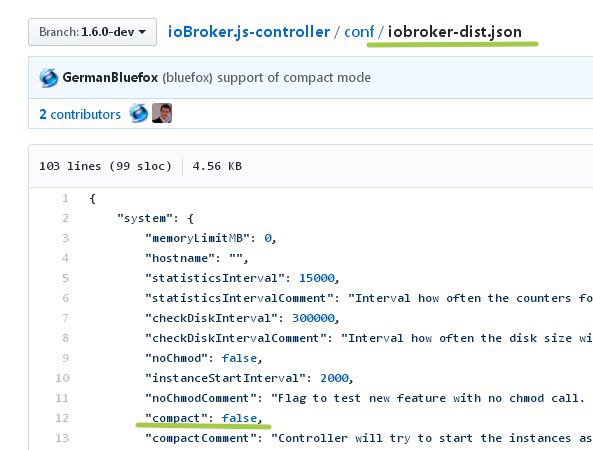Click the instanceStartInterval value 2000
Viewport: 593px width, 450px height.
334,378
